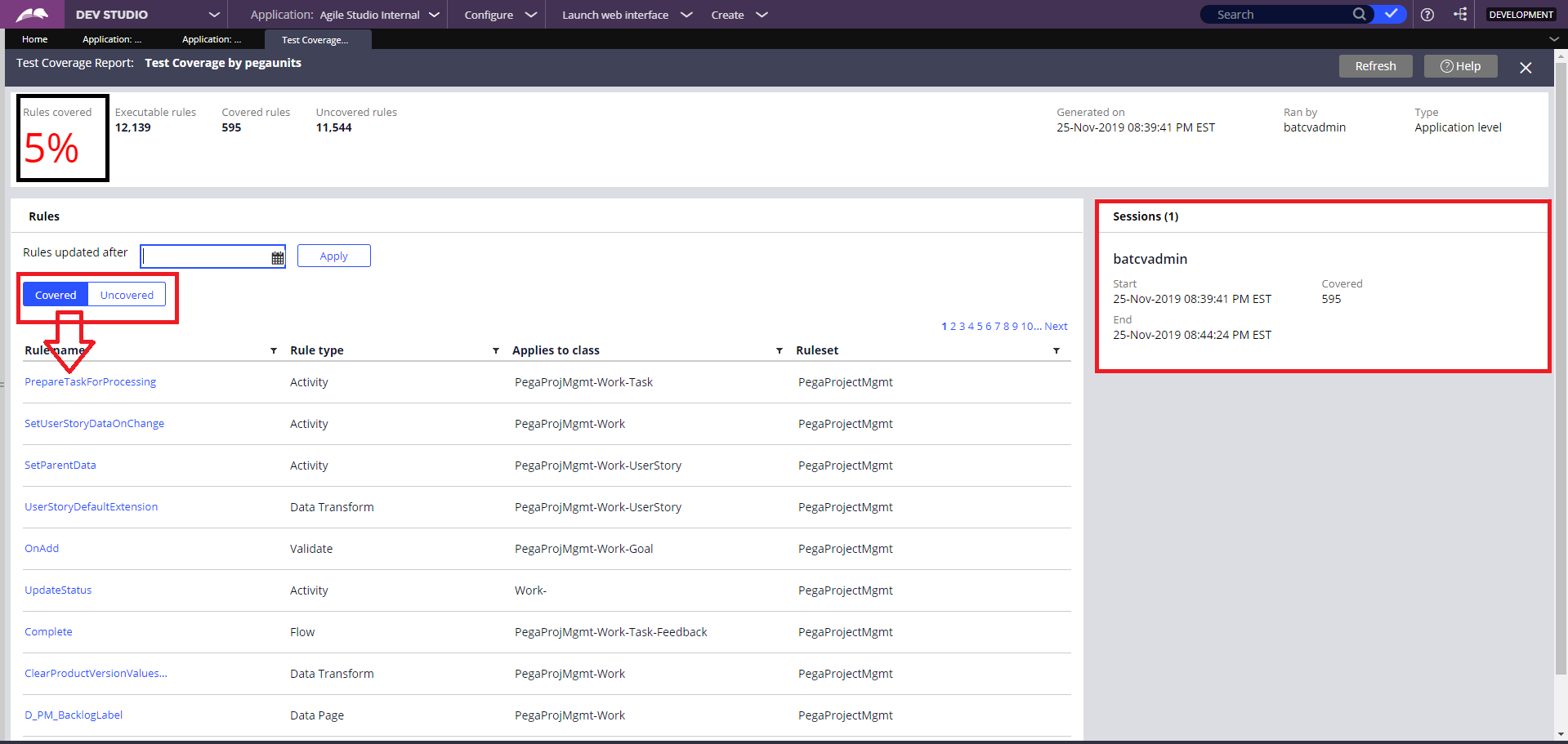
Task: Open the calendar date picker icon
Action: pos(278,257)
